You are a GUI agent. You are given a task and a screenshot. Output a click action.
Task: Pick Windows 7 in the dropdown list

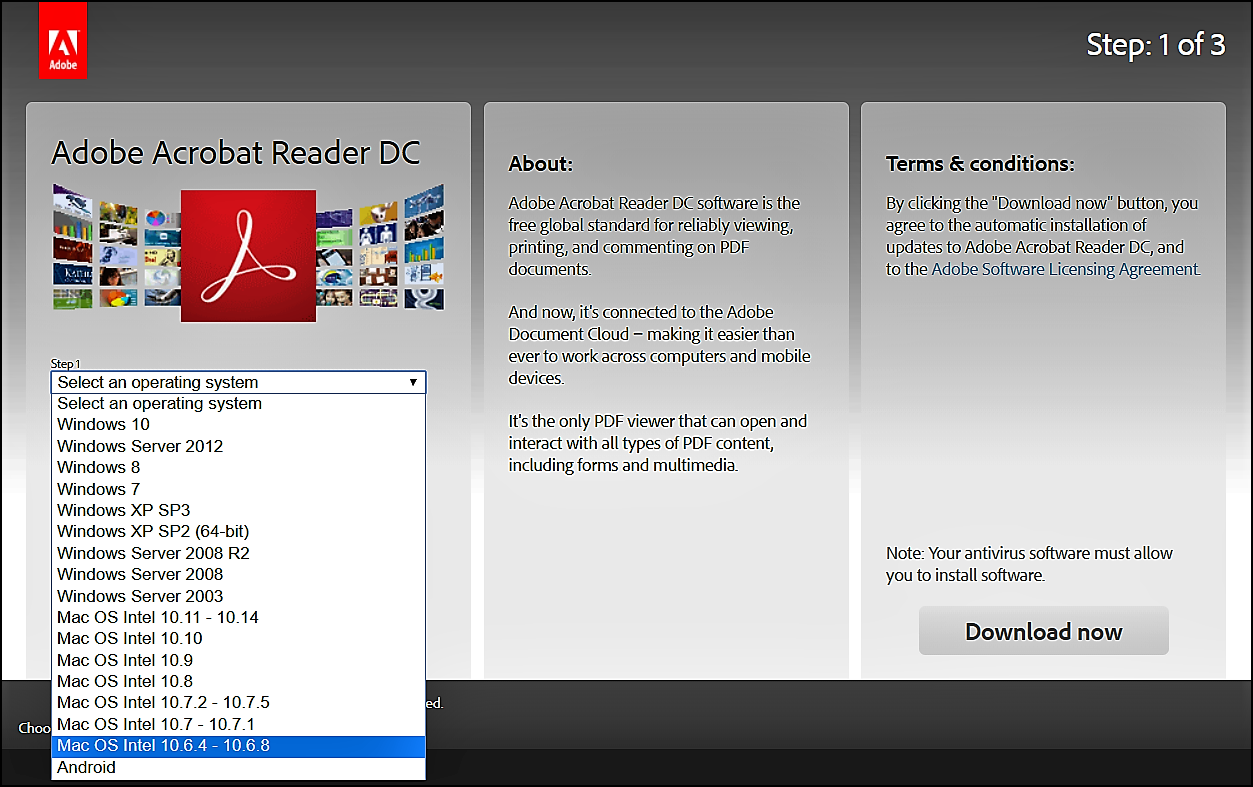tap(238, 489)
